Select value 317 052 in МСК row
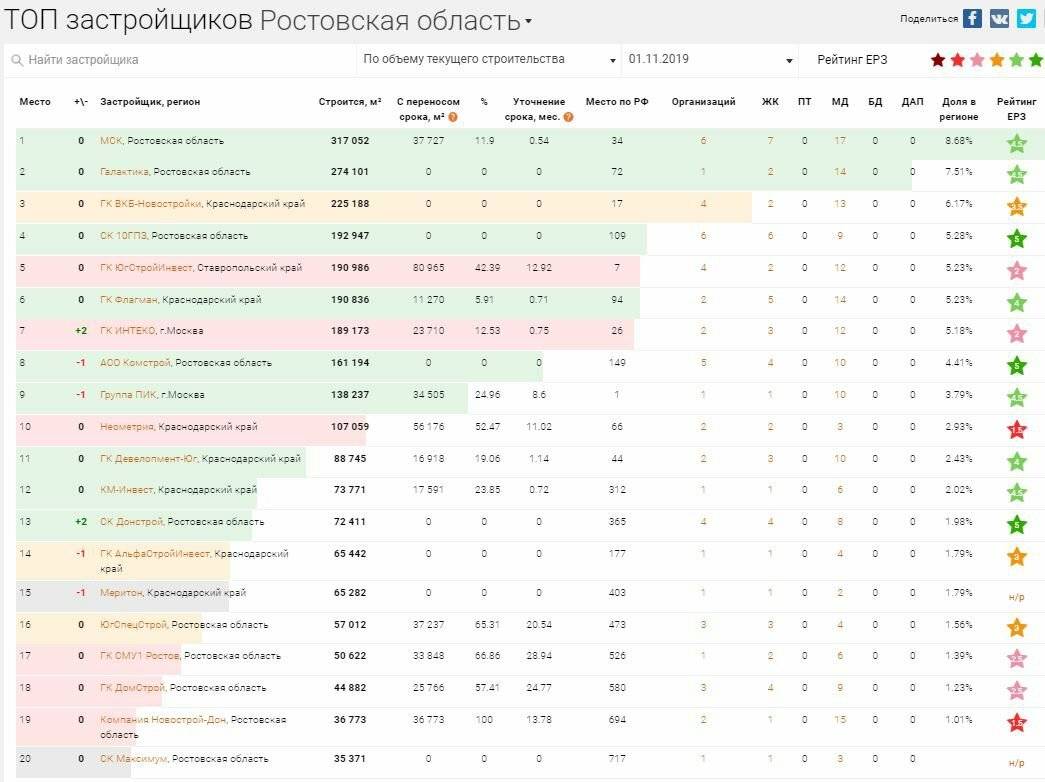Screen dimensions: 1045x782 click(350, 141)
